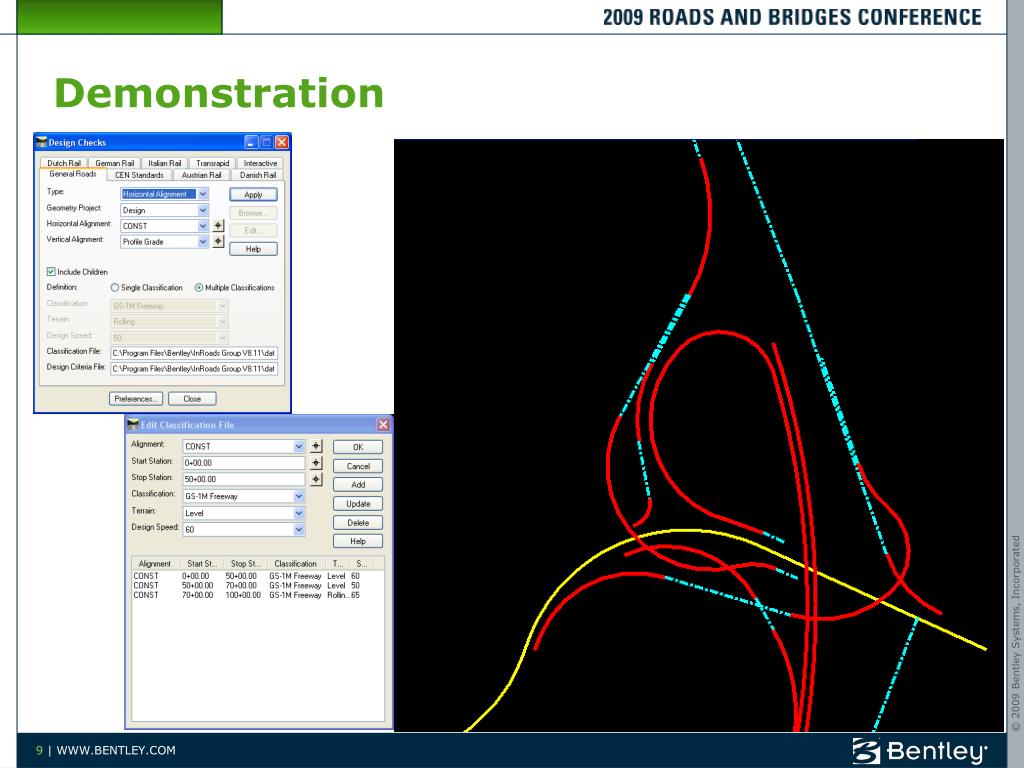Viewport: 1024px width, 768px height.
Task: Click the Classification column header in list
Action: pyautogui.click(x=295, y=564)
